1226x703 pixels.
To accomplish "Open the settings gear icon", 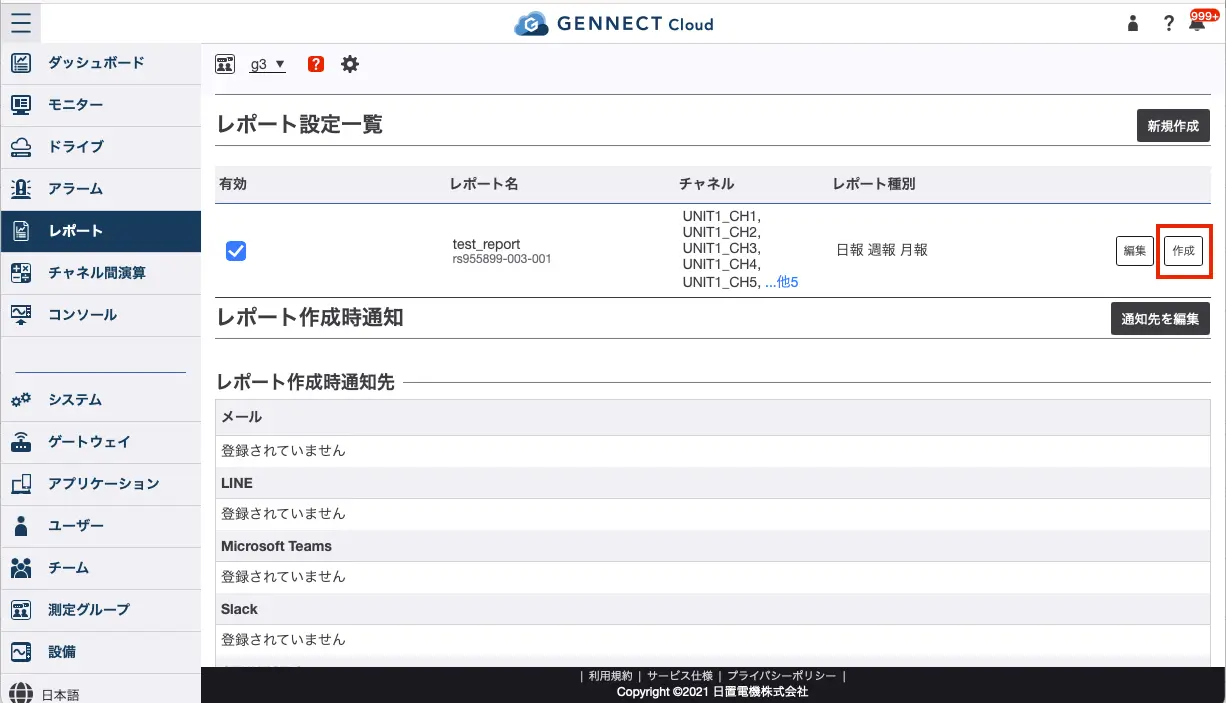I will 349,64.
